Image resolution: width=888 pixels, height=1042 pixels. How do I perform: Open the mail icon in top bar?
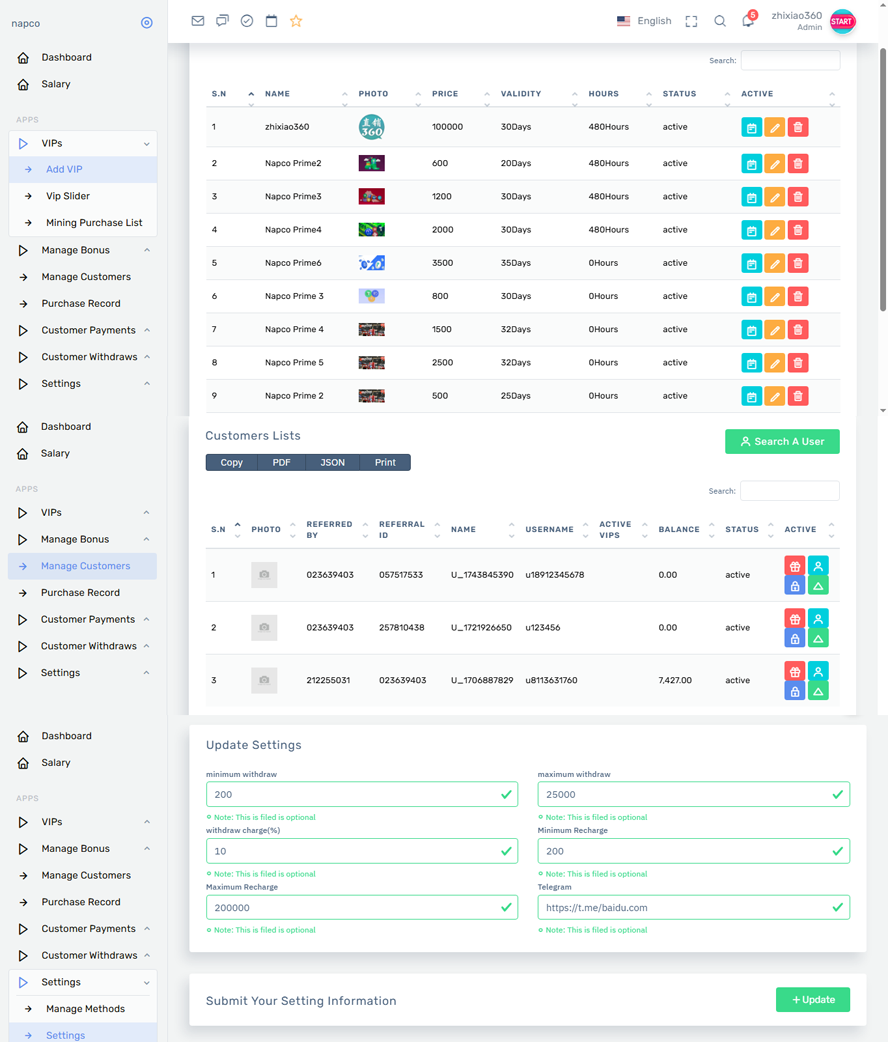click(x=198, y=21)
